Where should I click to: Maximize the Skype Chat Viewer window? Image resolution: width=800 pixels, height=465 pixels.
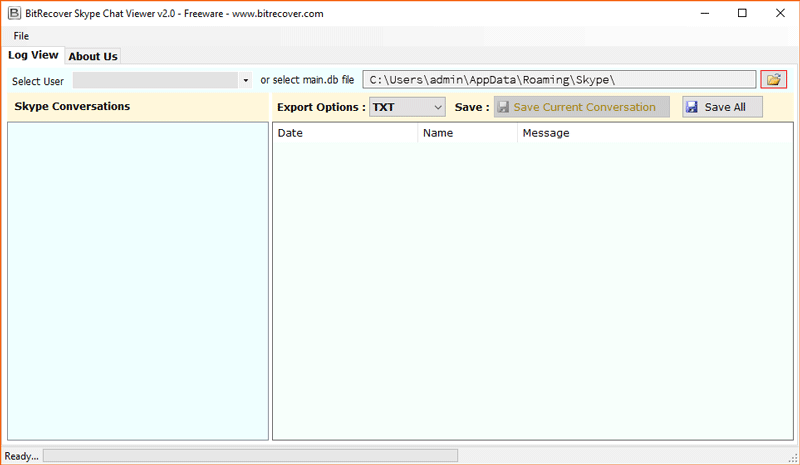pyautogui.click(x=742, y=13)
